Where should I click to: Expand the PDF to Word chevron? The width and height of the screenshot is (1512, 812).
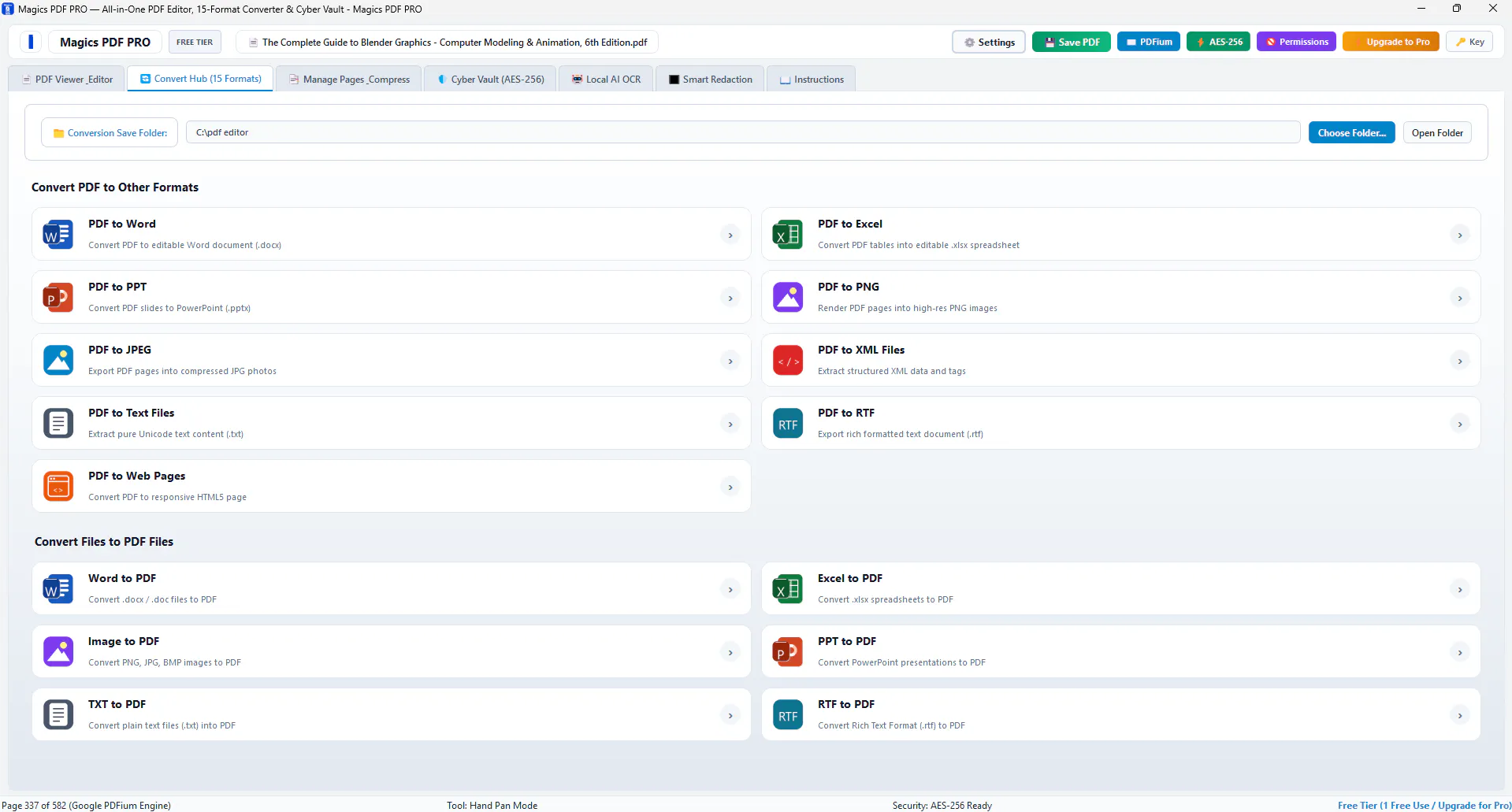pyautogui.click(x=730, y=235)
